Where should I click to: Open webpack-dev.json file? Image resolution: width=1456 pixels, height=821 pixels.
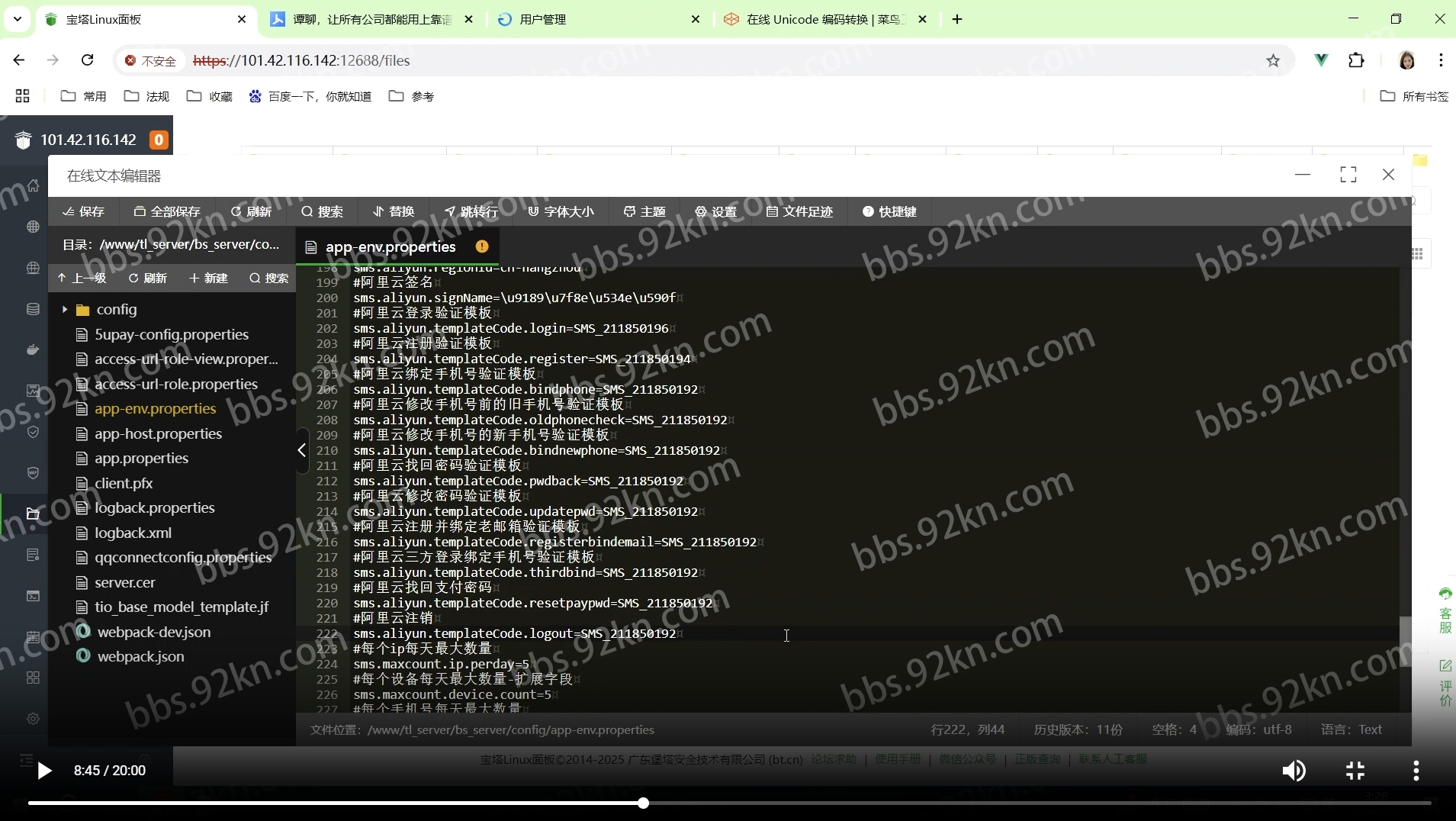(x=153, y=632)
